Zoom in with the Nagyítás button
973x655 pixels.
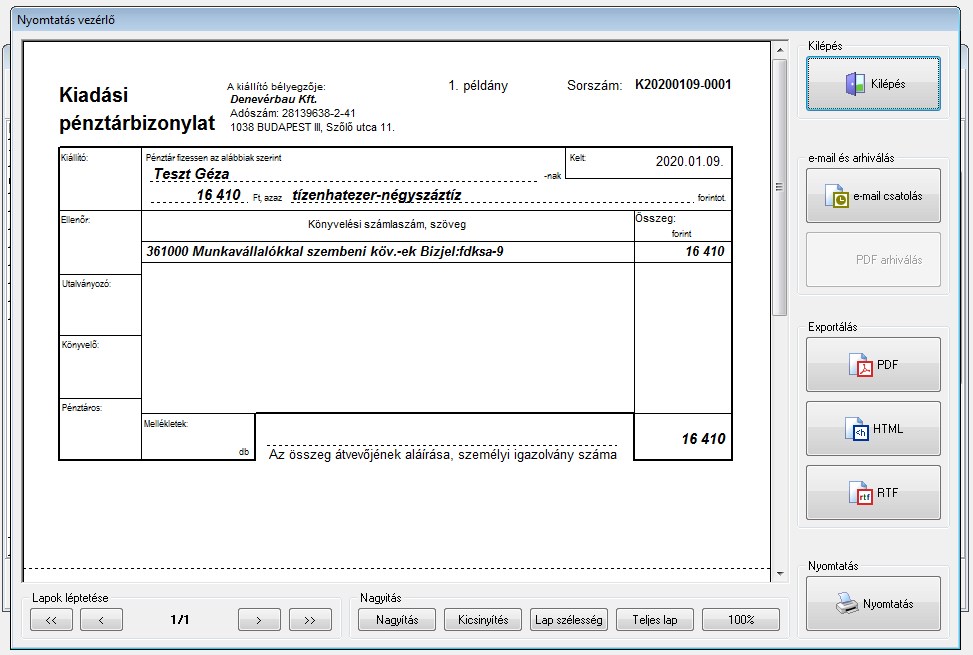click(397, 620)
